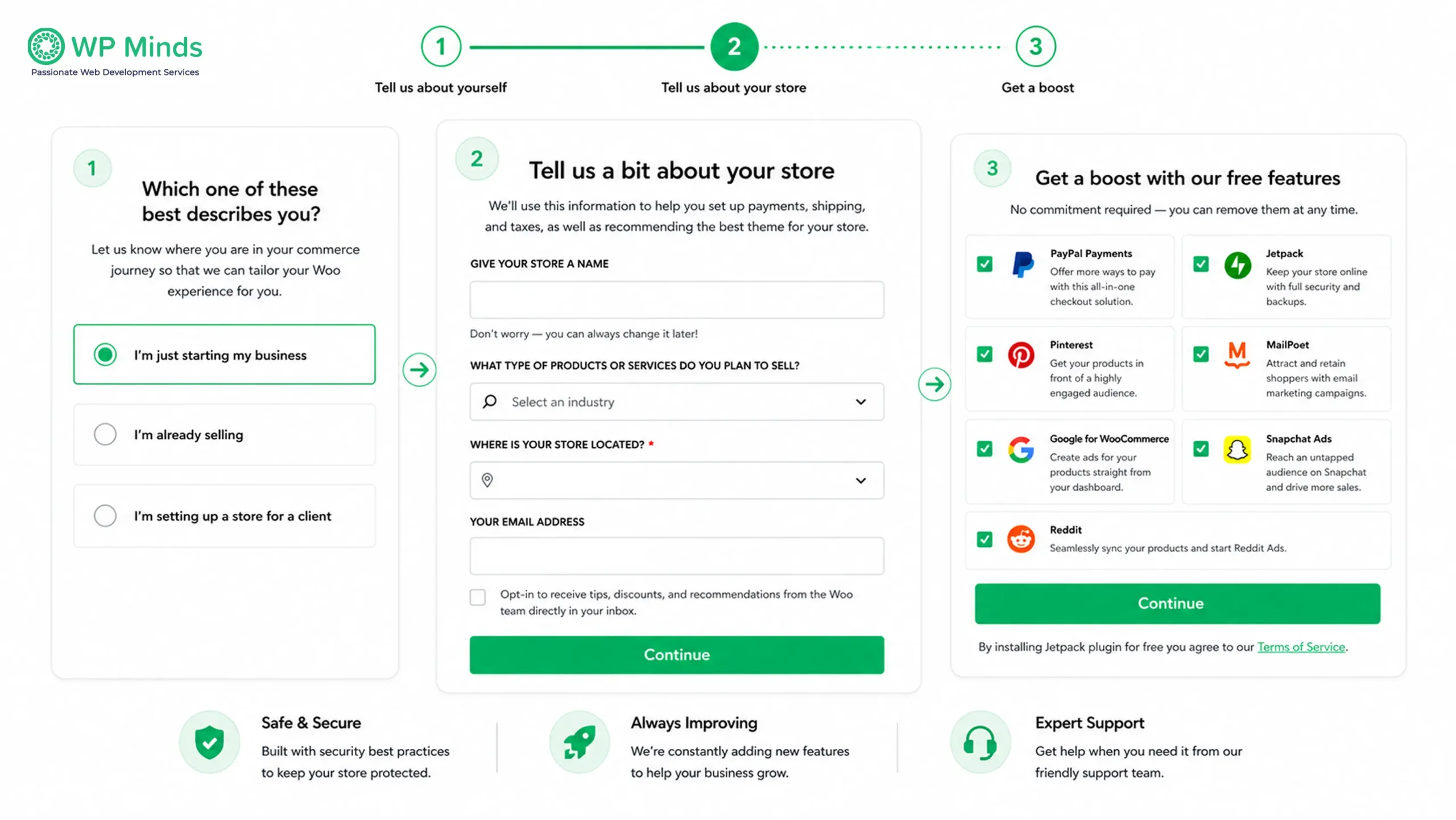Go to step 2 circle in progress bar
The width and height of the screenshot is (1456, 820).
[x=734, y=46]
